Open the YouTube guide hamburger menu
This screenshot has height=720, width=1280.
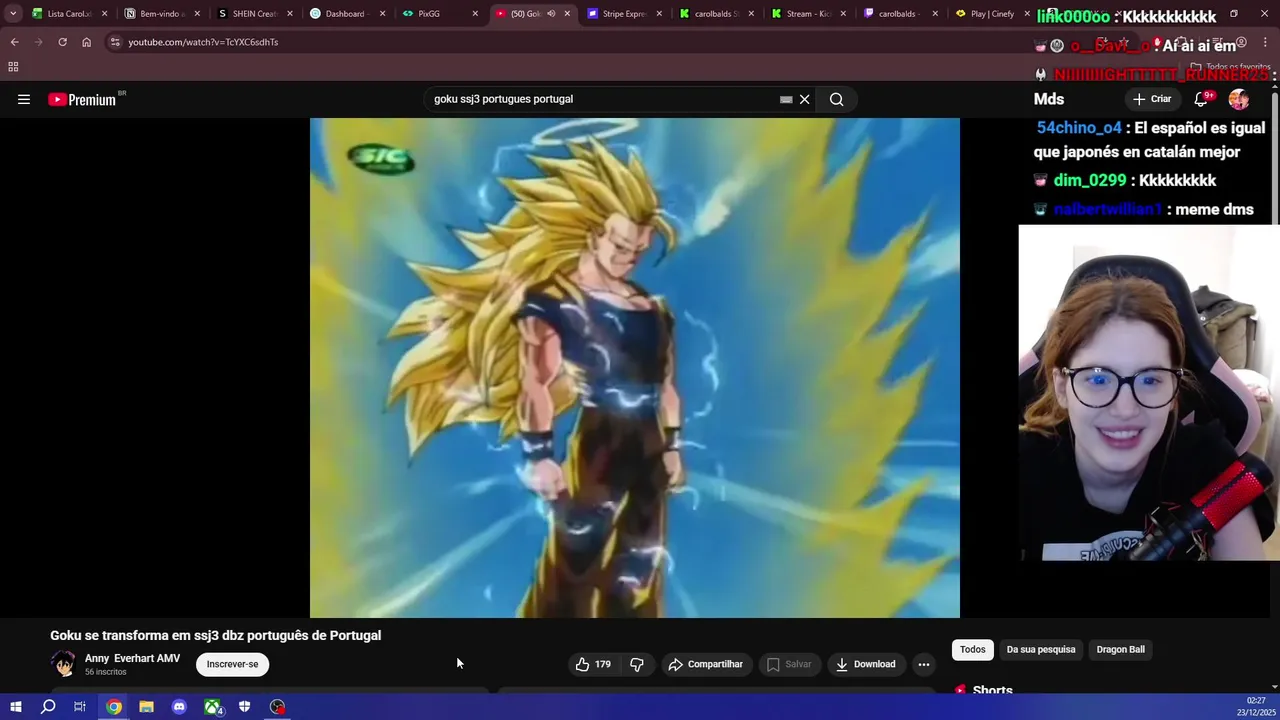click(24, 99)
